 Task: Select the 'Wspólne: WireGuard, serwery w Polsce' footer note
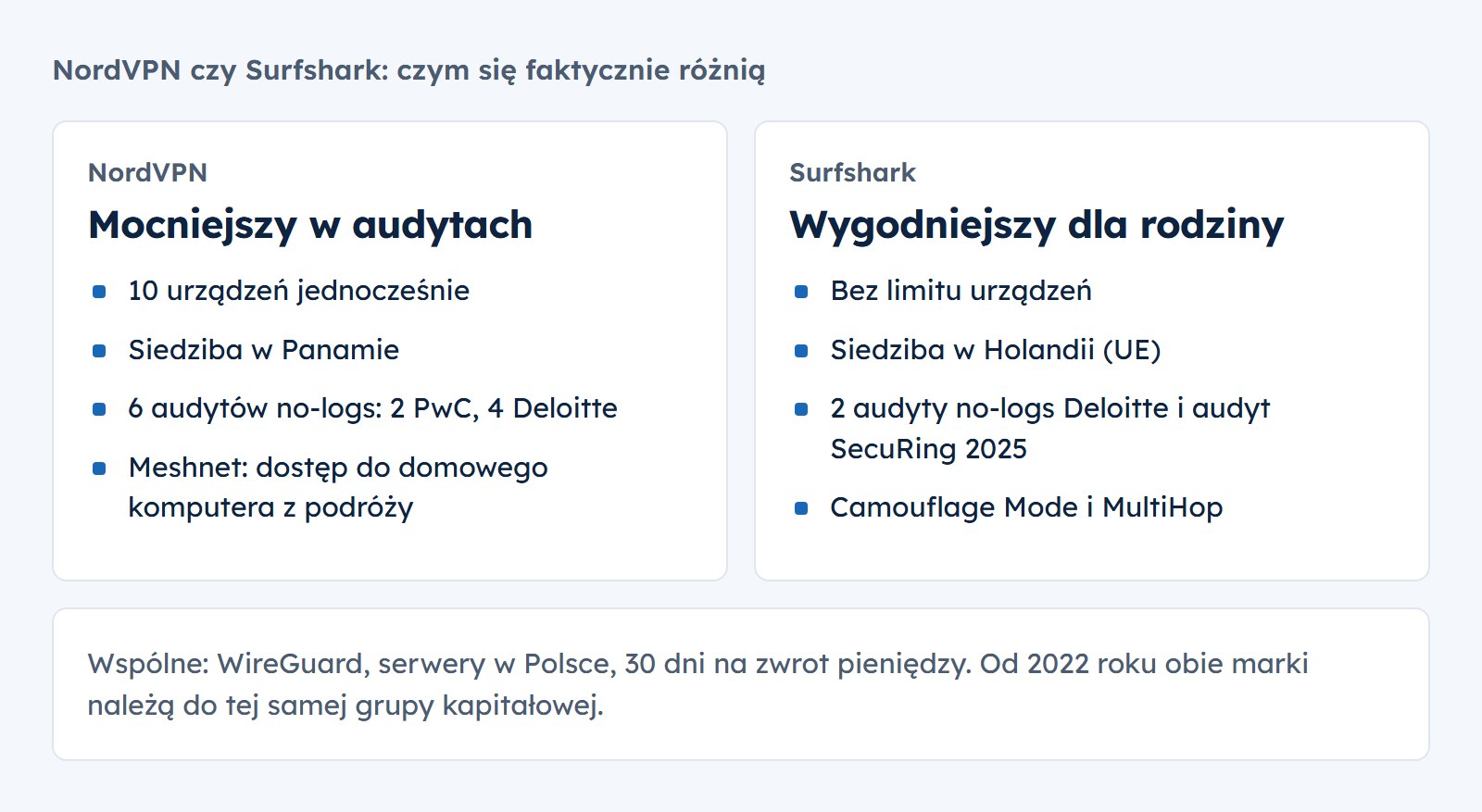pos(697,684)
